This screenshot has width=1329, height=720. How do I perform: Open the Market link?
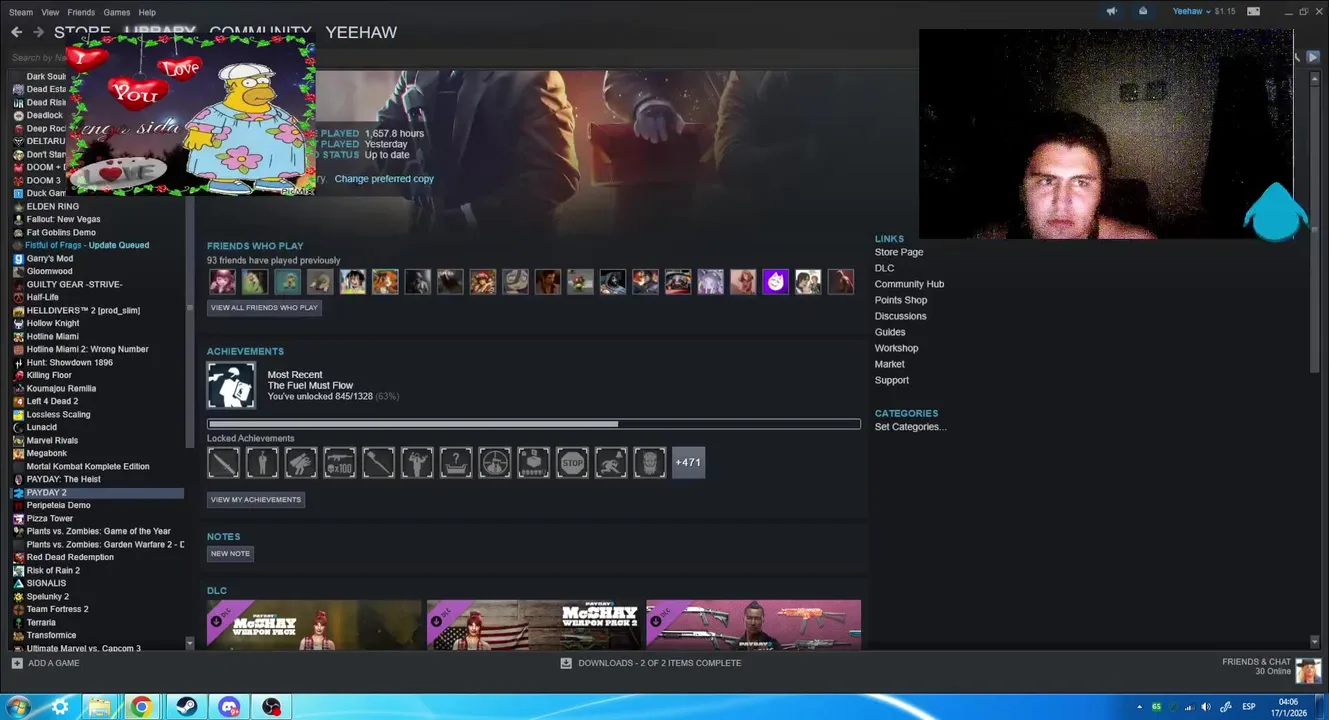(889, 364)
